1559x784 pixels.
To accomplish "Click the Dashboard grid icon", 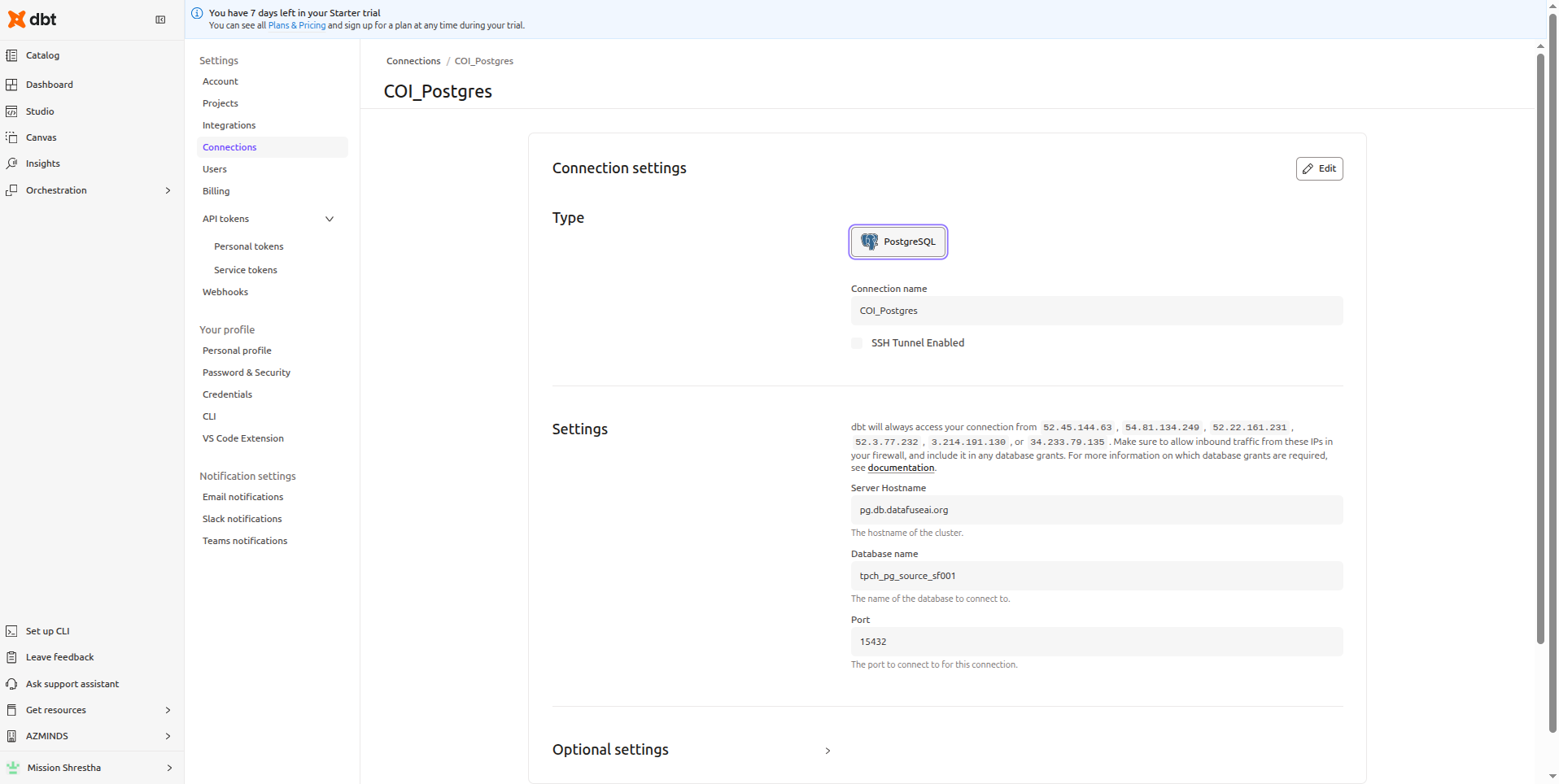I will coord(11,85).
